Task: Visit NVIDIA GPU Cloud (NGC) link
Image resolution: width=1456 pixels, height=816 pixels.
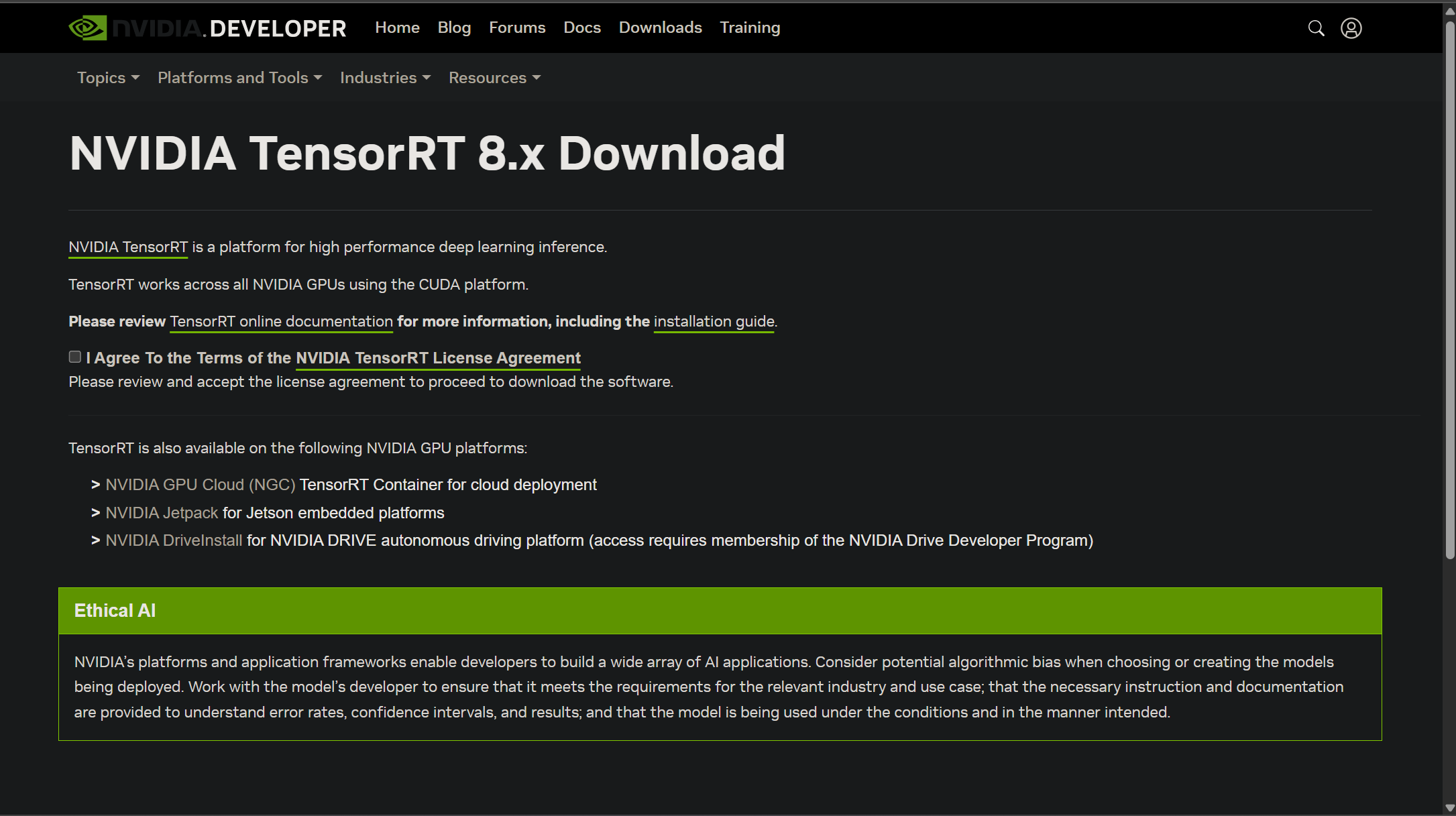Action: pos(200,485)
